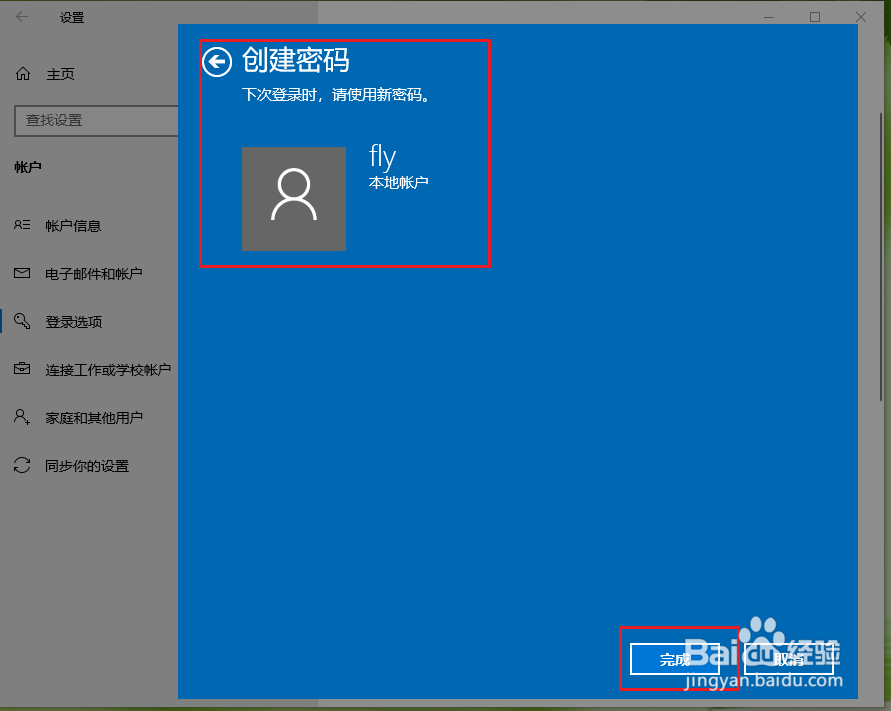Click the back arrow at top-left of Settings
The width and height of the screenshot is (891, 711).
(x=20, y=16)
